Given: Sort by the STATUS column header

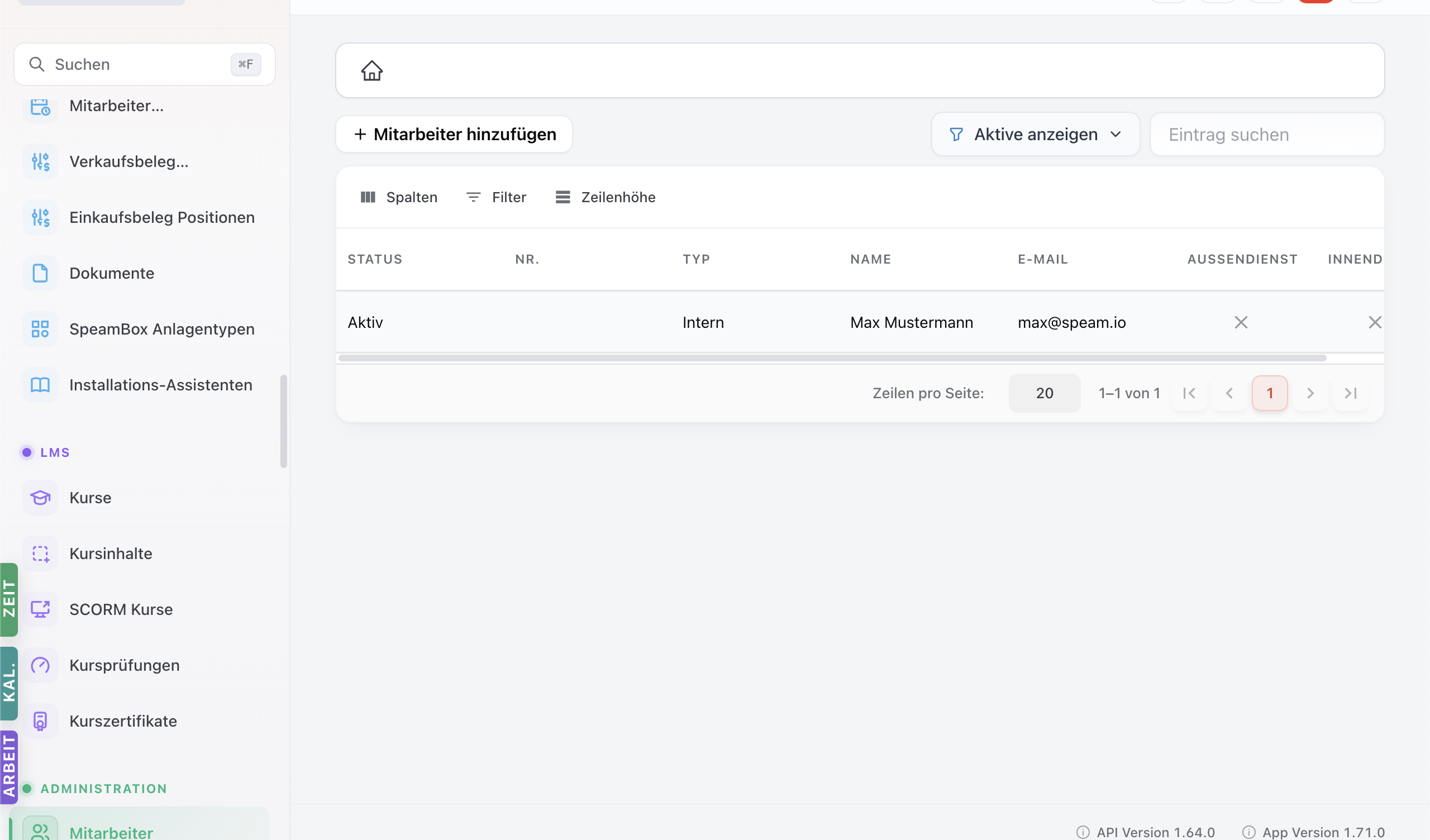Looking at the screenshot, I should [374, 259].
